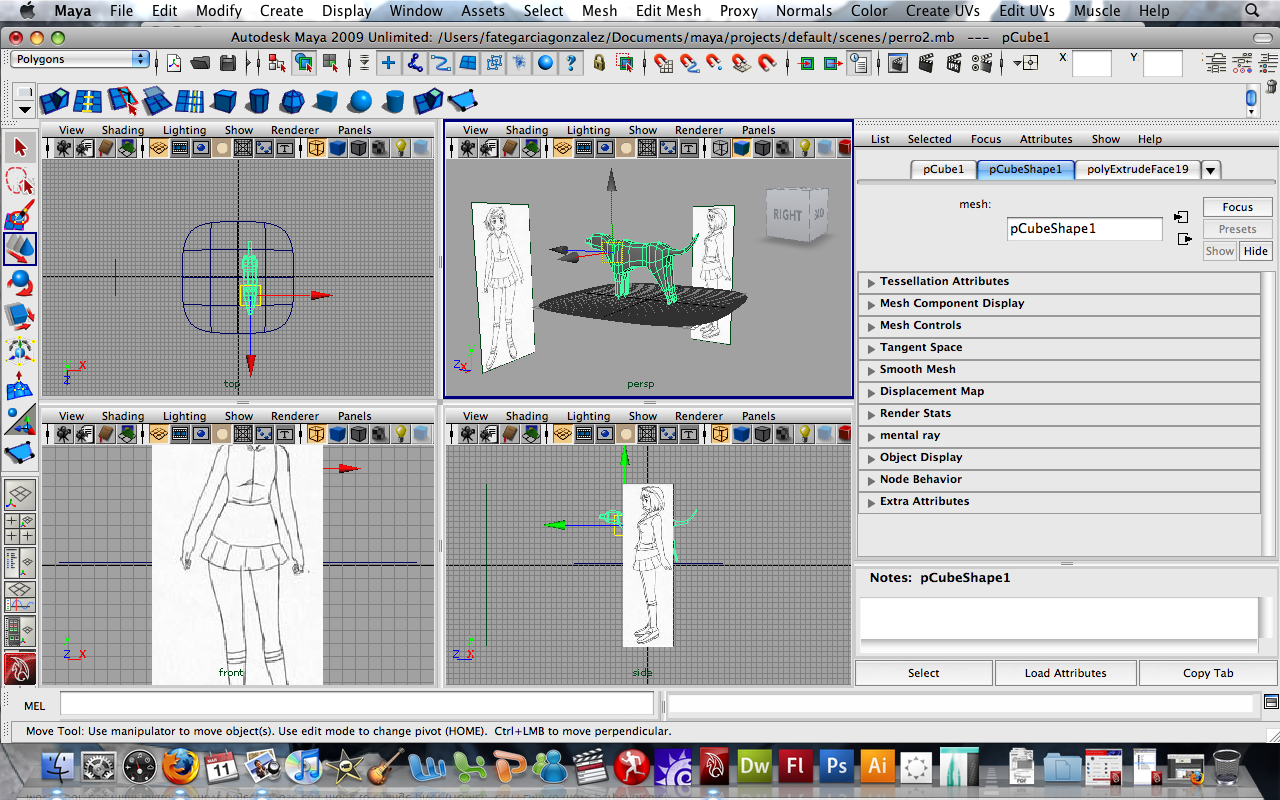Open the Polygons menu set dropdown
The height and width of the screenshot is (800, 1280).
pos(80,59)
